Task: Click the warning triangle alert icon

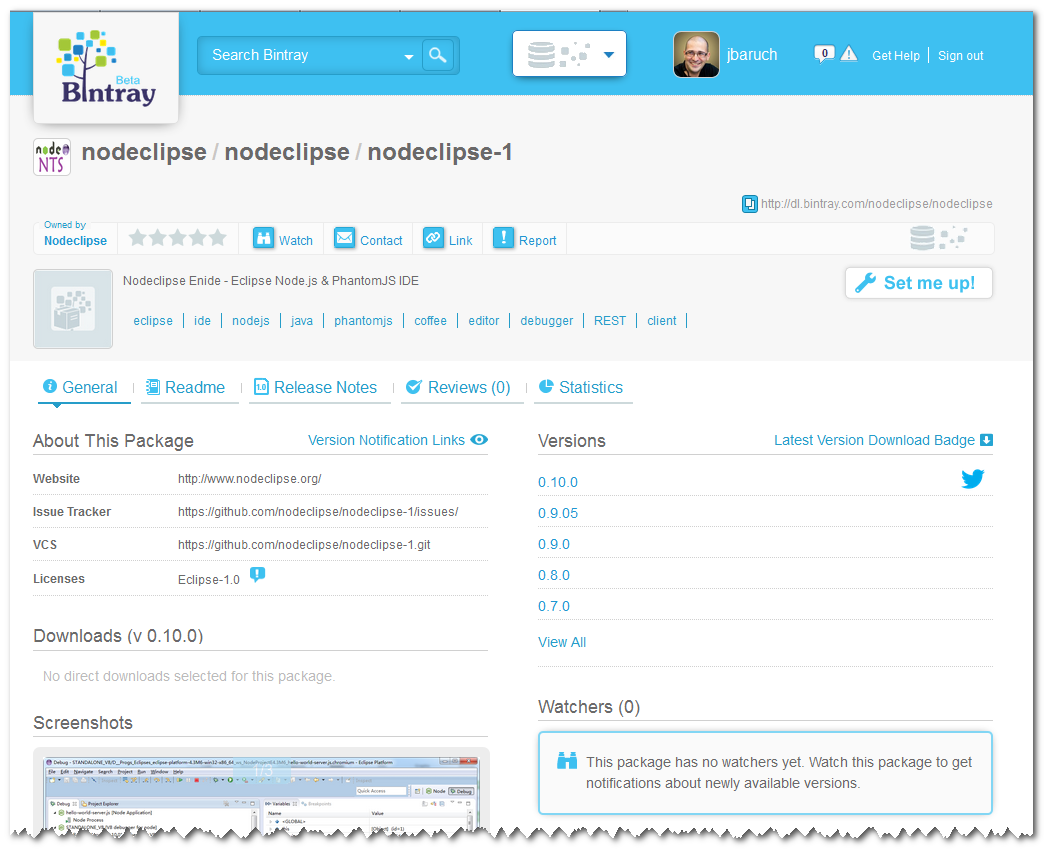Action: click(849, 55)
